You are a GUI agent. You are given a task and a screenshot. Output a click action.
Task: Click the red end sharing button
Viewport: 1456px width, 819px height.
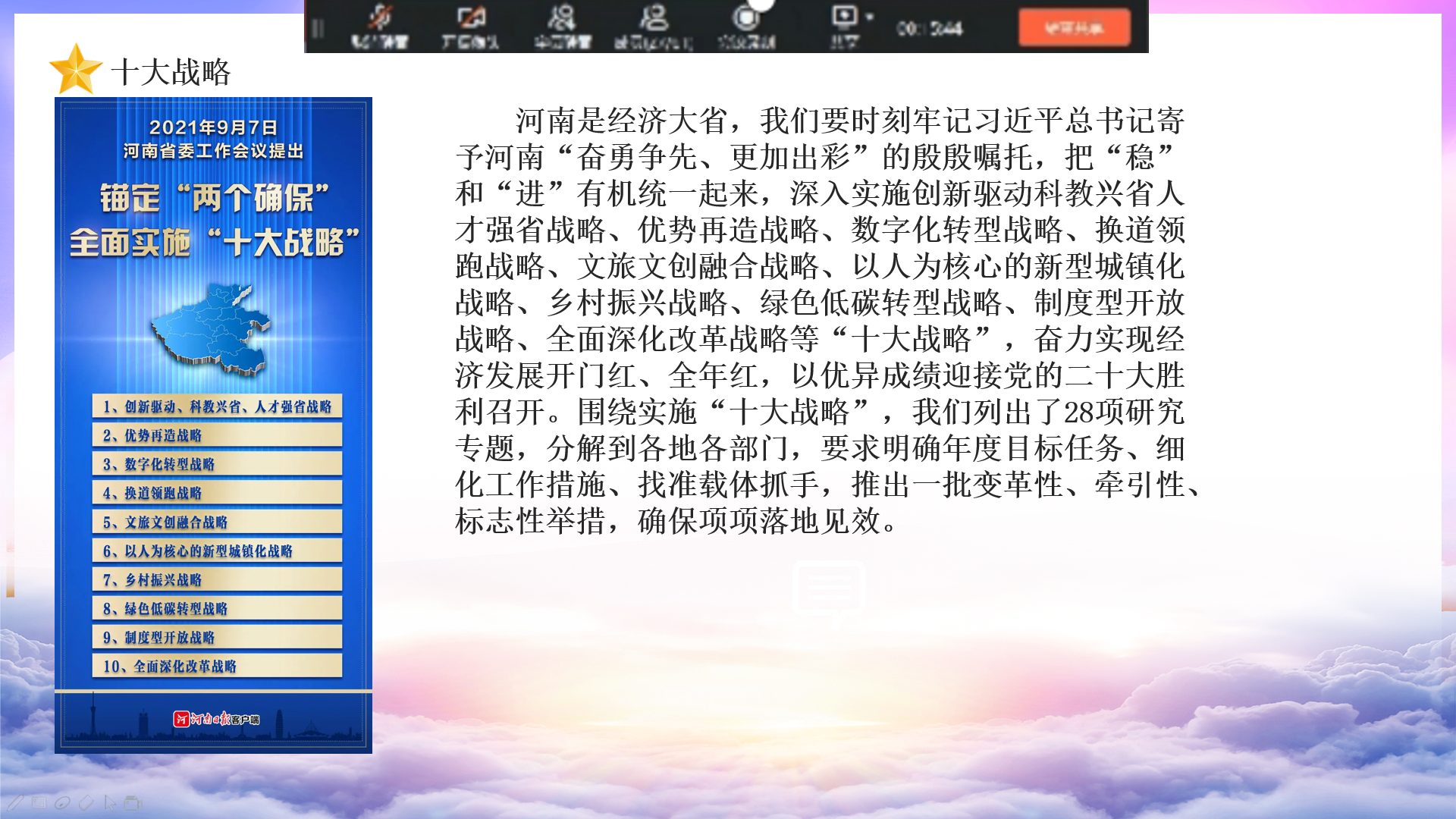coord(1074,28)
